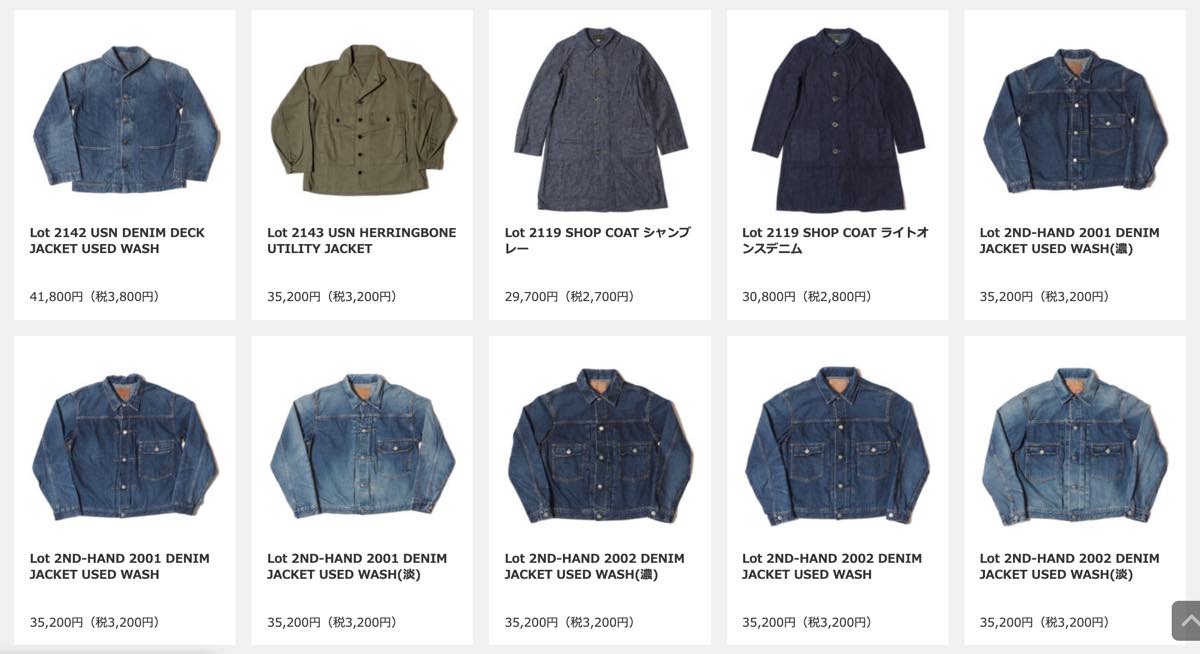
Task: Open the Lot 2119 SHOP COAT ライトオンスデニム title link
Action: point(835,241)
